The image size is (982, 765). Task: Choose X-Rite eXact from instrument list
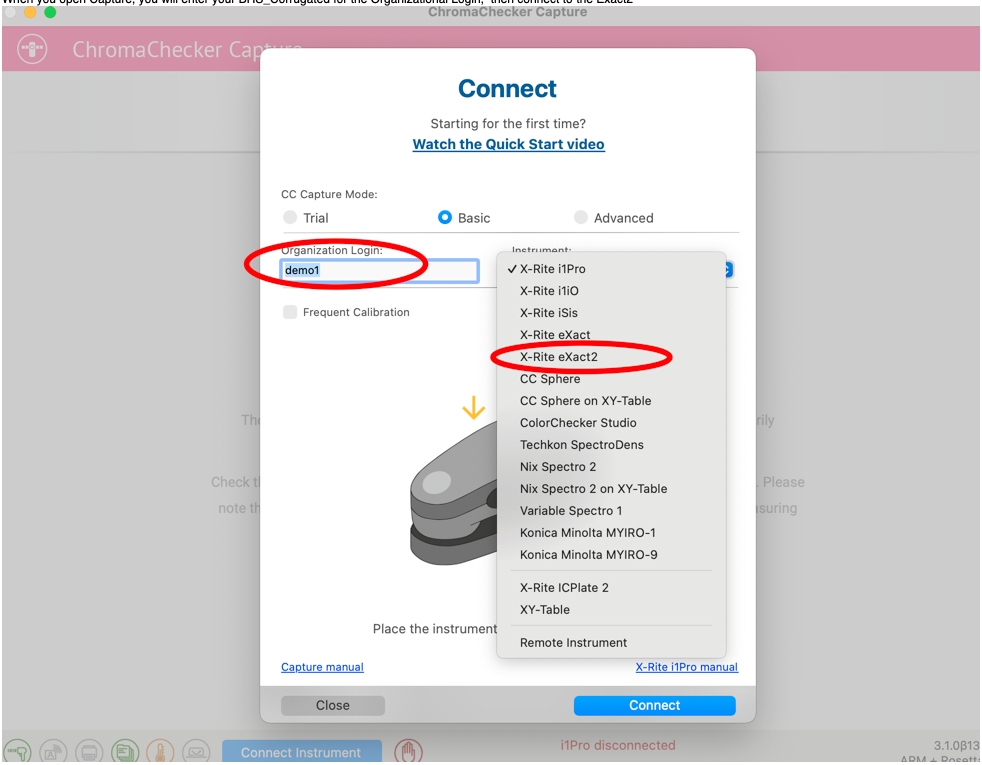611,334
